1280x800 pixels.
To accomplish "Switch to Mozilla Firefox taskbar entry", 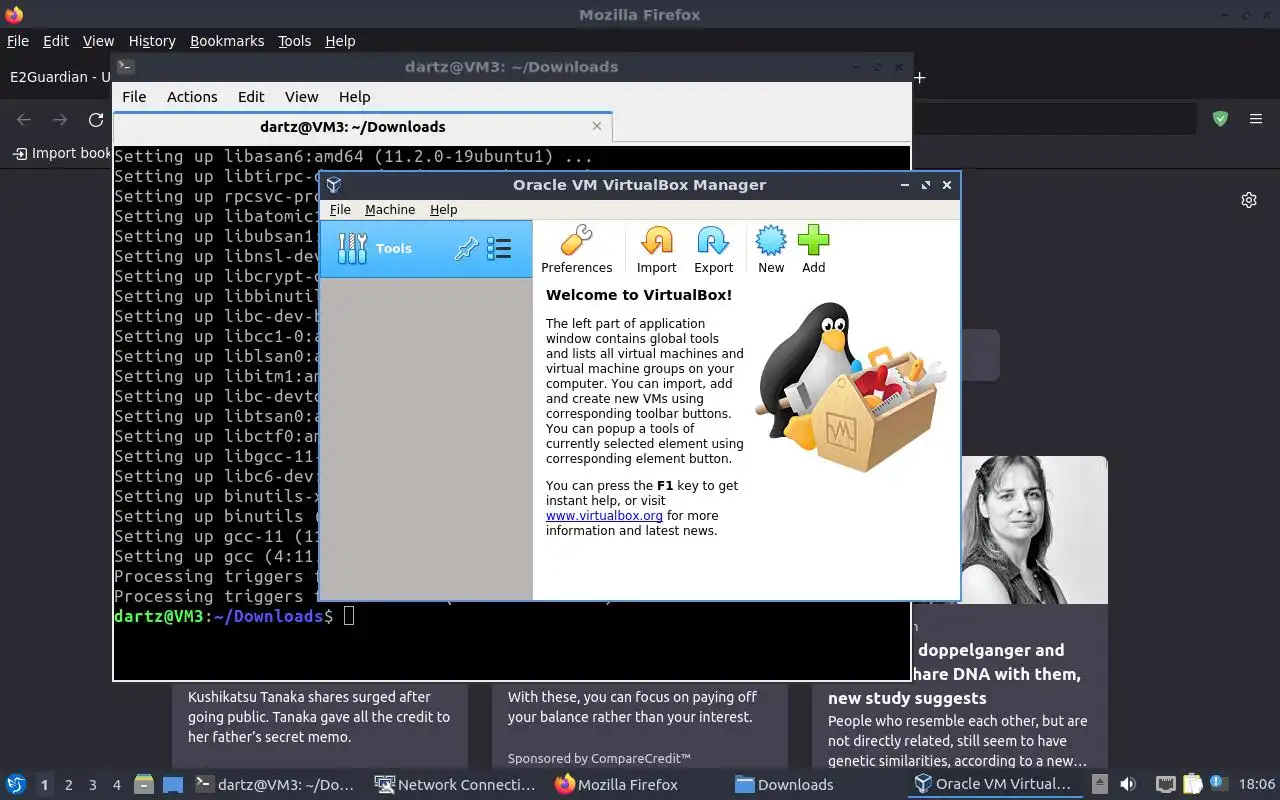I will click(617, 785).
